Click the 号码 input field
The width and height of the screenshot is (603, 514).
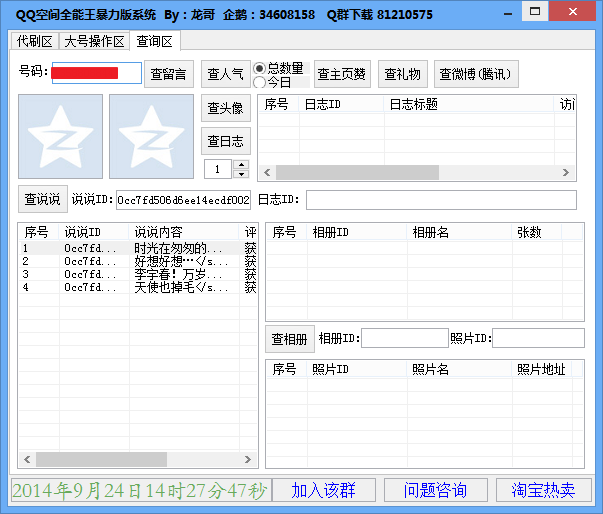[x=97, y=73]
